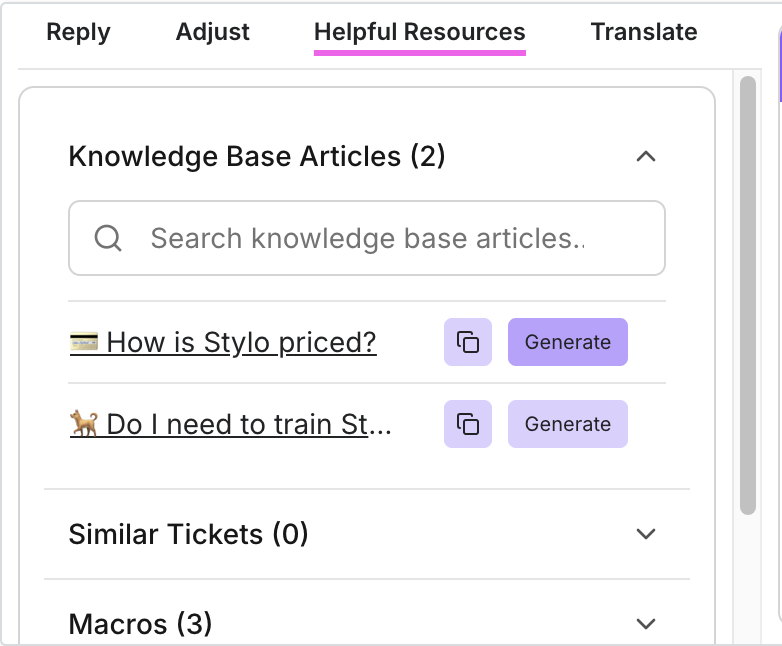The width and height of the screenshot is (782, 646).
Task: Select the Helpful Resources tab
Action: pos(419,32)
